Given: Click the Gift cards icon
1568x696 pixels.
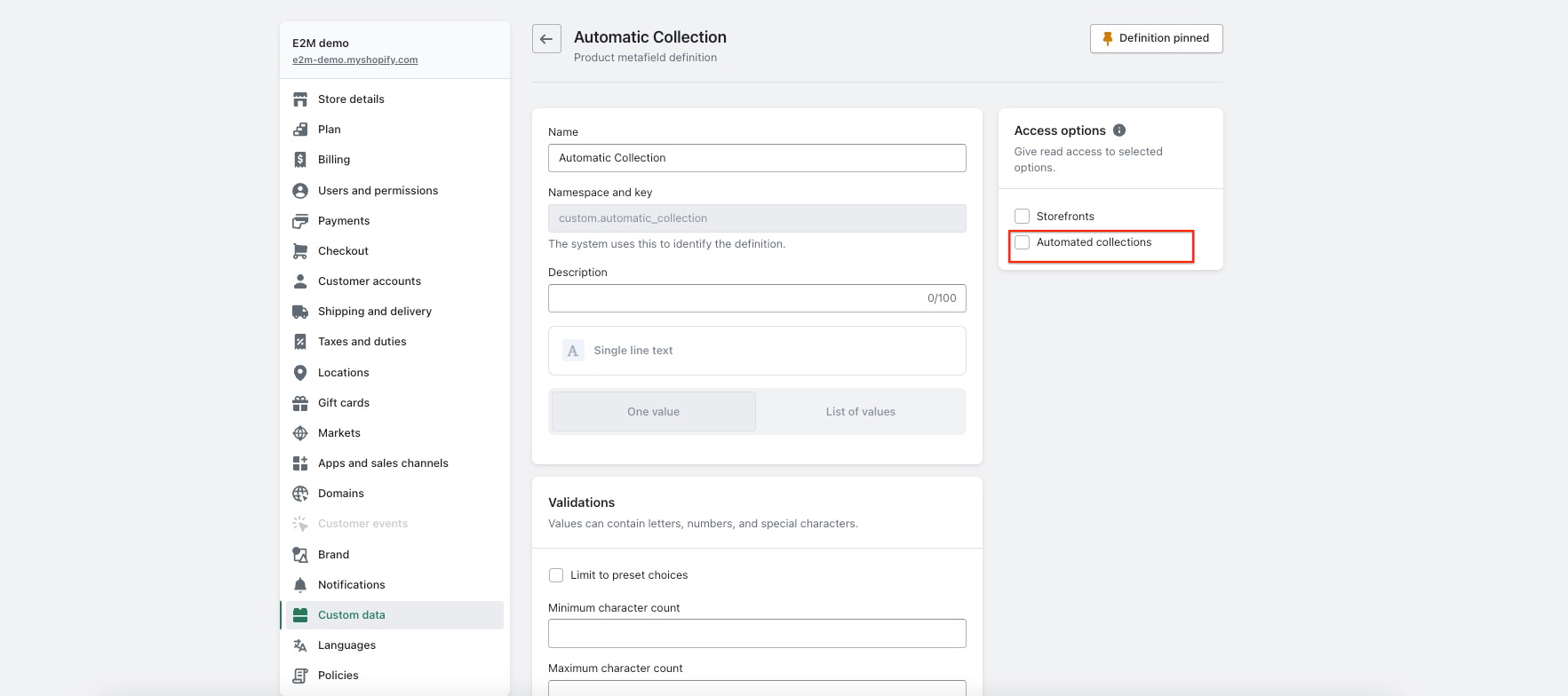Looking at the screenshot, I should click(x=300, y=403).
